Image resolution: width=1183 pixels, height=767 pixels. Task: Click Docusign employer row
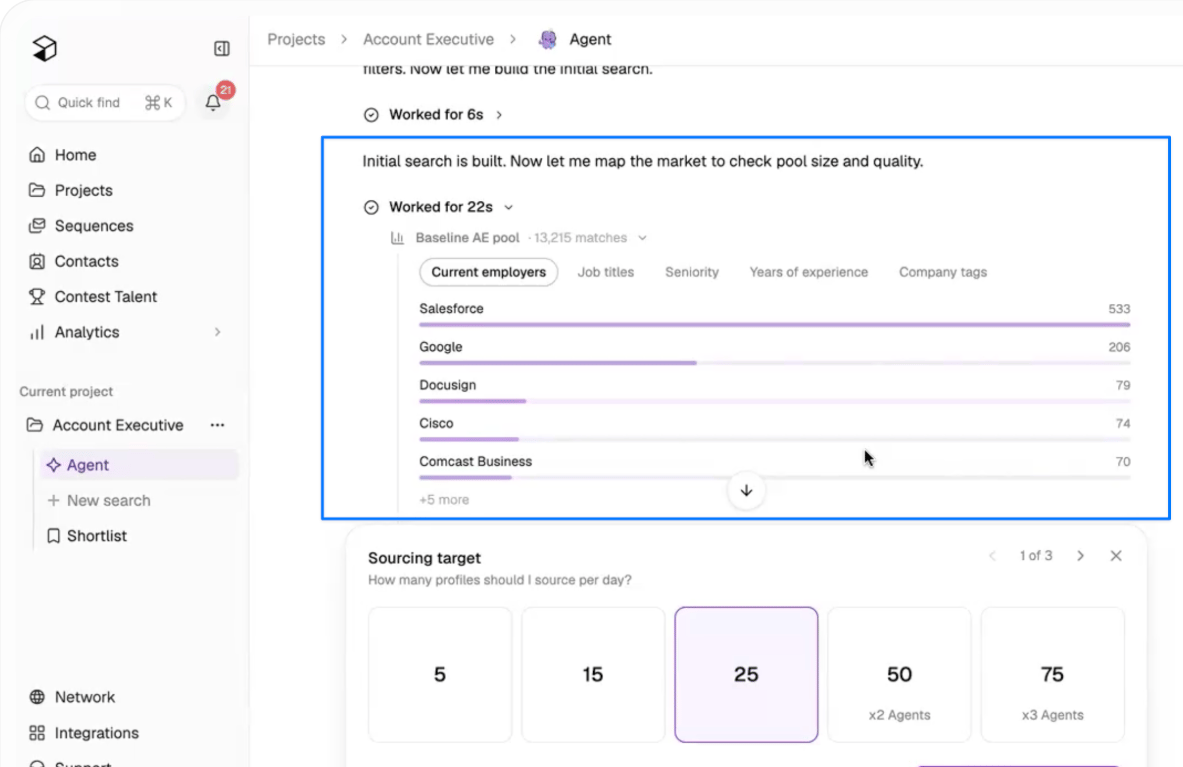(x=775, y=390)
